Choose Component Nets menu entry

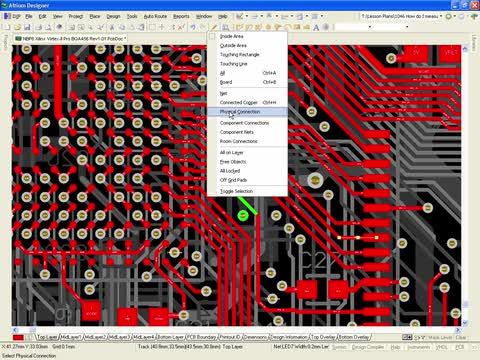point(247,132)
